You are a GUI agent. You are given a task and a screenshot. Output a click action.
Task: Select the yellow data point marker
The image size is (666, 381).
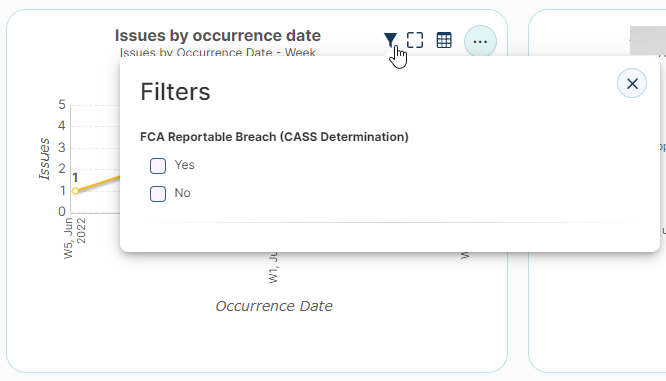[75, 191]
